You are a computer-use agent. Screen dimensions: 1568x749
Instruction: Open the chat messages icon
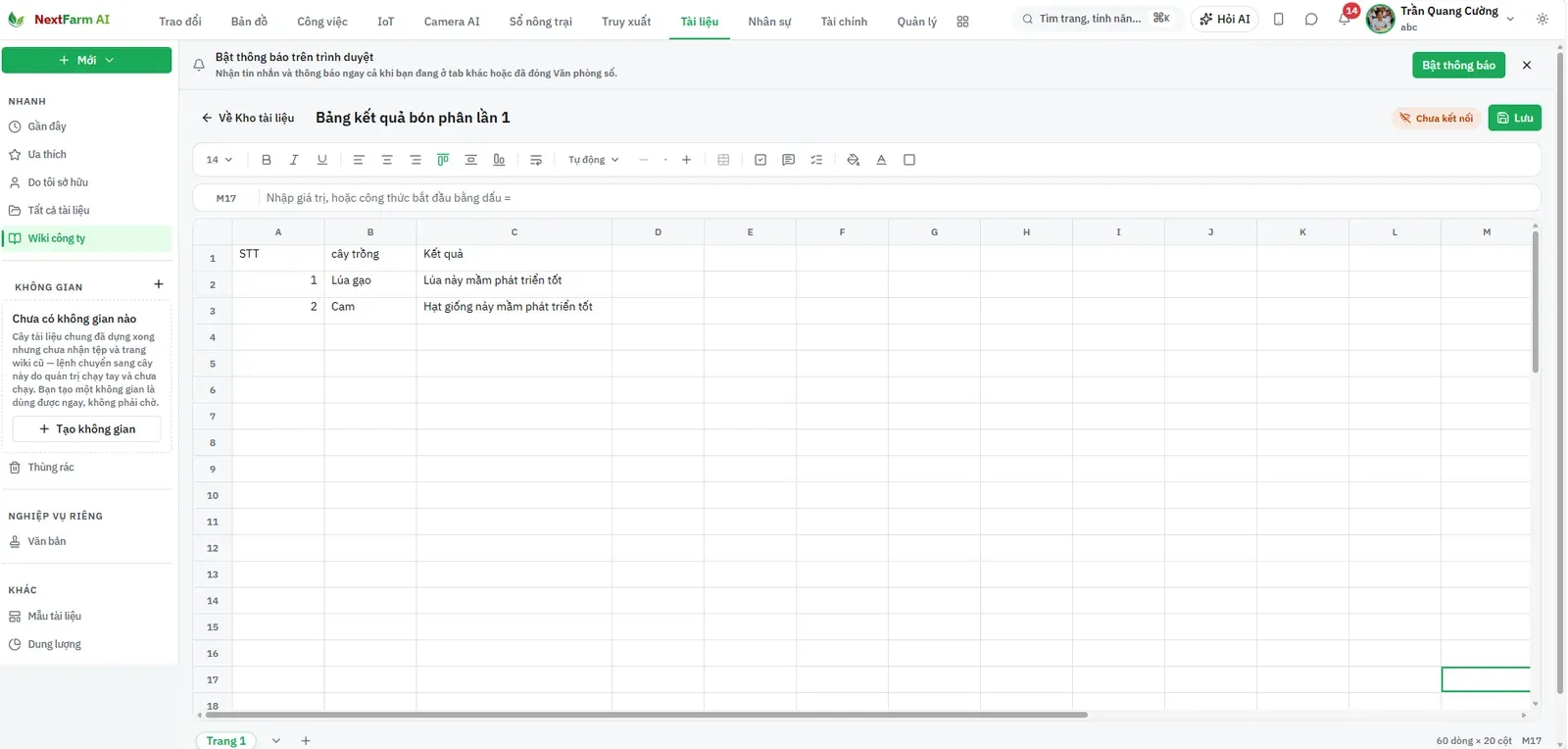coord(1311,19)
